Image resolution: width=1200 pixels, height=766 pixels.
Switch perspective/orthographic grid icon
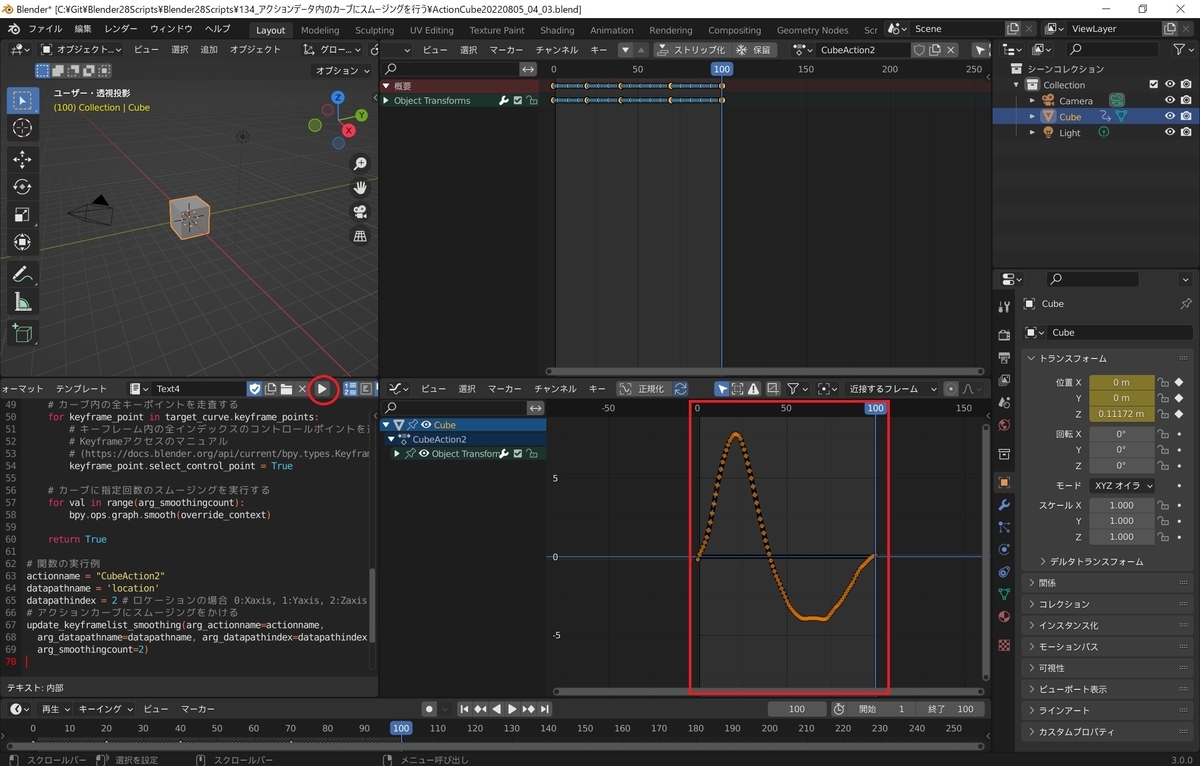[360, 236]
